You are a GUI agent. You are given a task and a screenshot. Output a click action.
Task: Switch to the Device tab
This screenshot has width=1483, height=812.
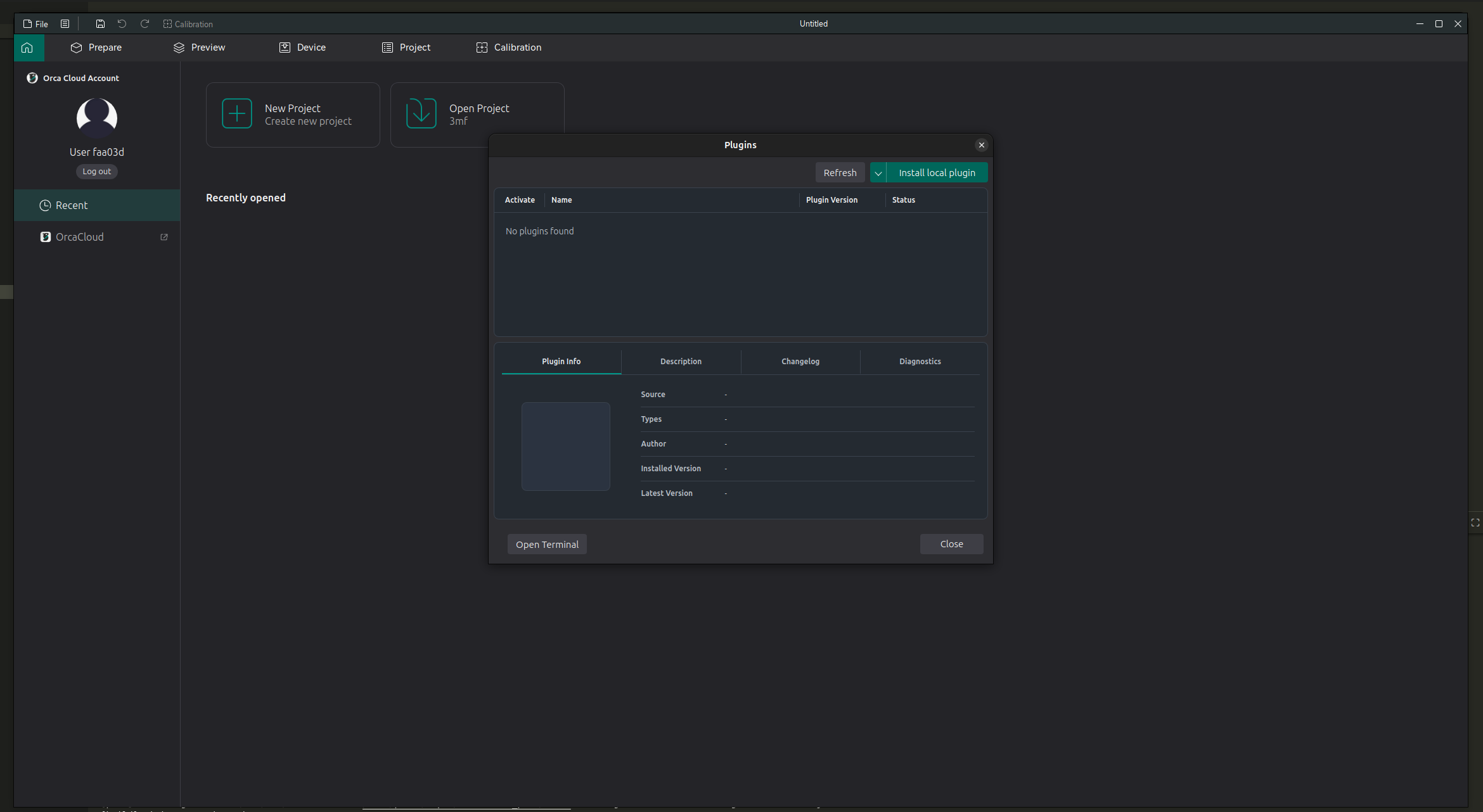303,48
